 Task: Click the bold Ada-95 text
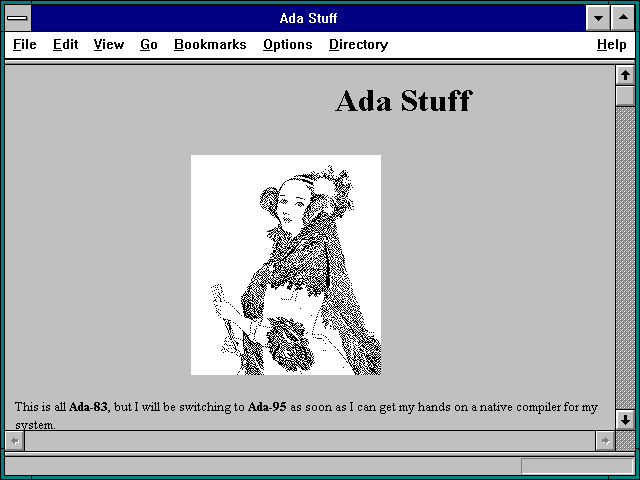(267, 407)
